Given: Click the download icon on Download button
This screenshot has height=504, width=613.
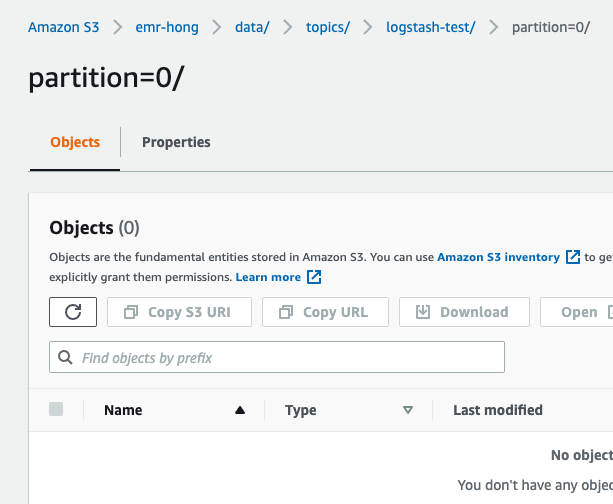Looking at the screenshot, I should 423,312.
